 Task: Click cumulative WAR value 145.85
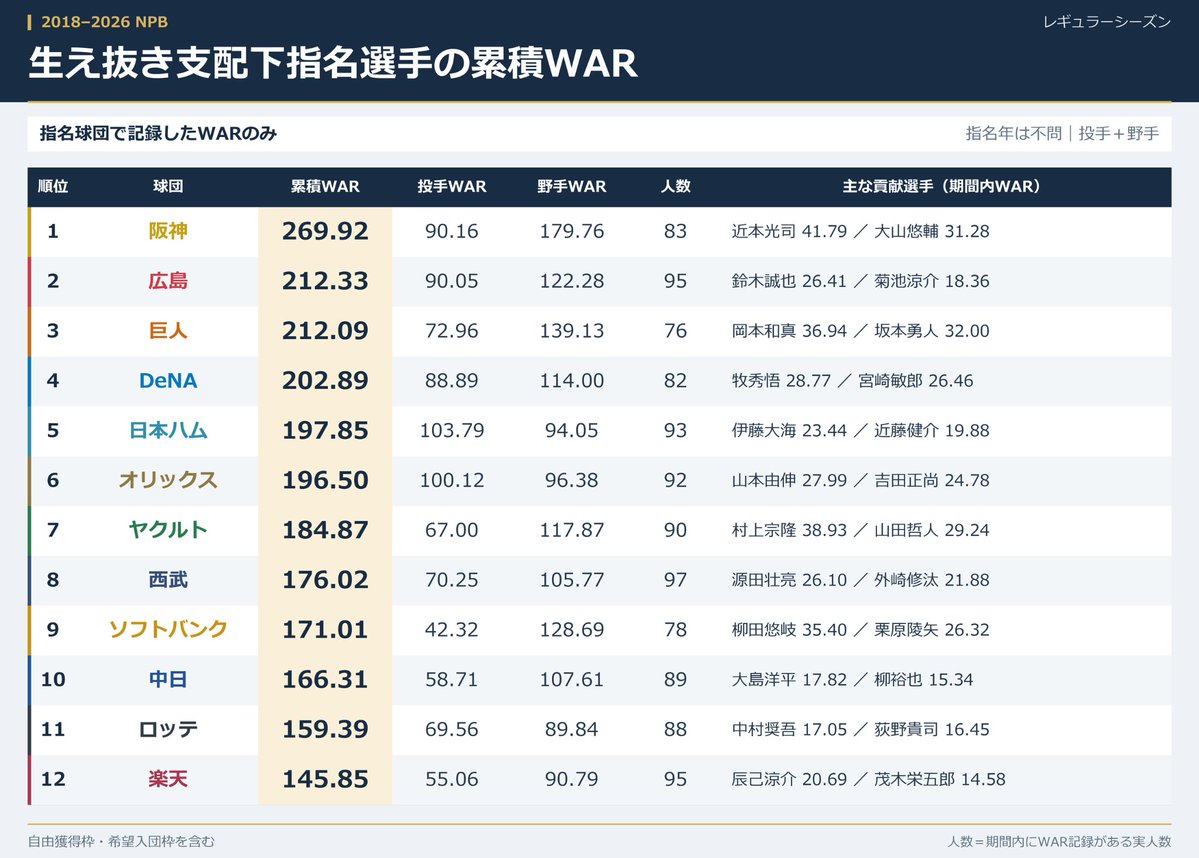(325, 778)
